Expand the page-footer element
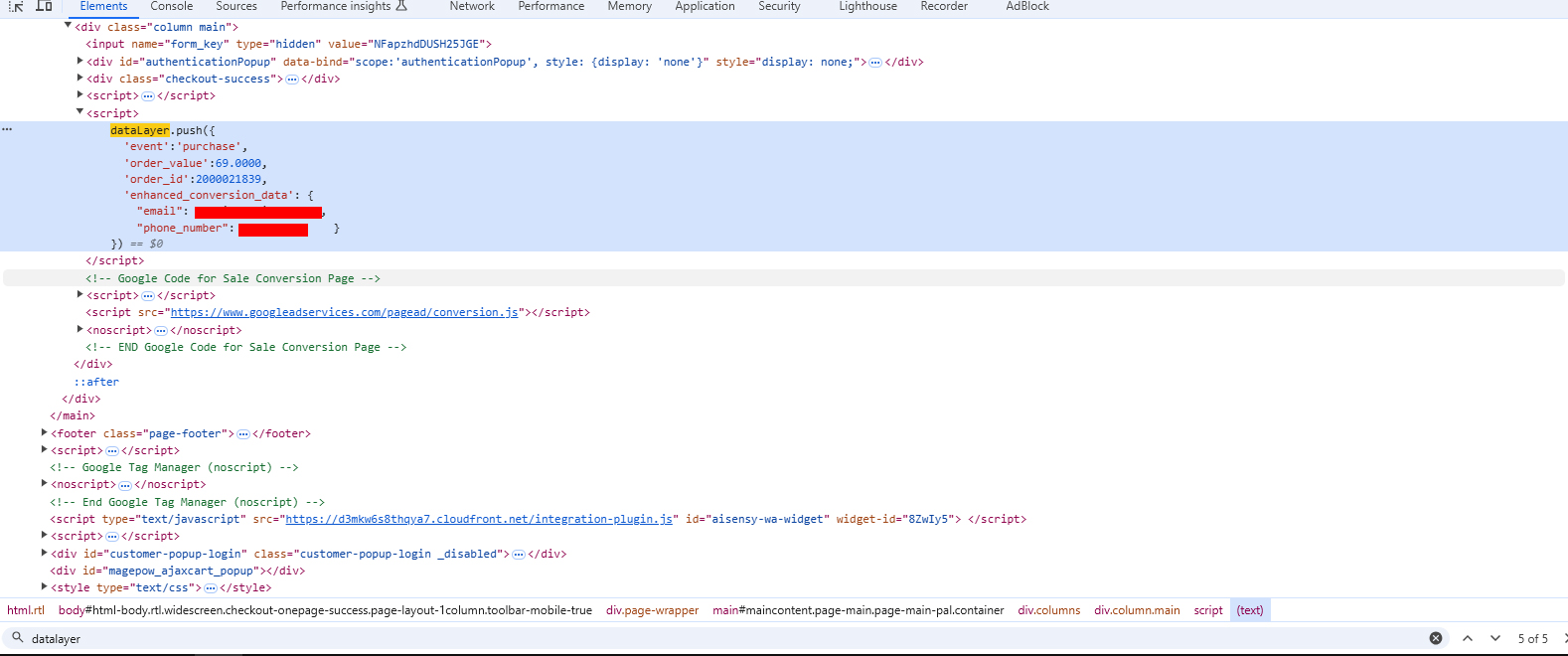This screenshot has height=656, width=1568. pyautogui.click(x=44, y=433)
